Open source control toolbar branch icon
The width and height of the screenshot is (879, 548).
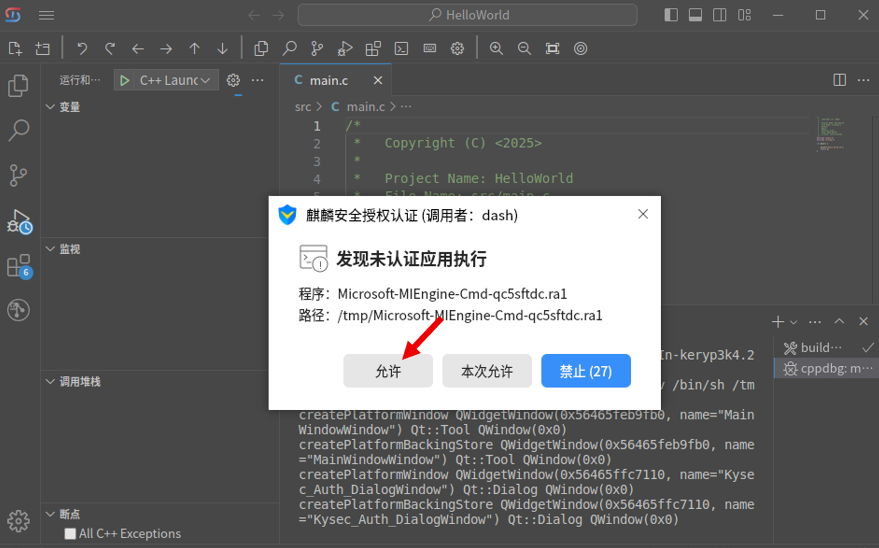tap(317, 49)
